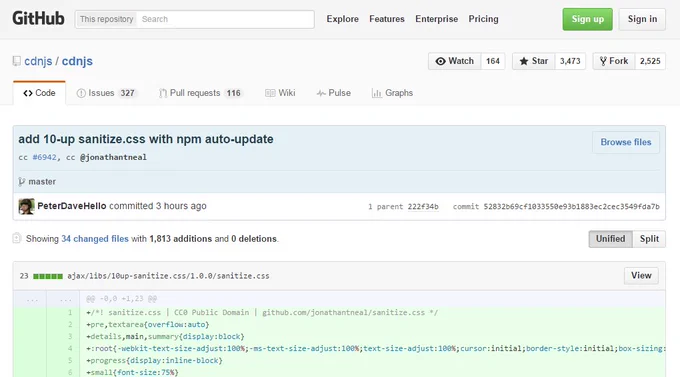This screenshot has width=680, height=377.
Task: Click the GitHub logo
Action: tap(38, 19)
